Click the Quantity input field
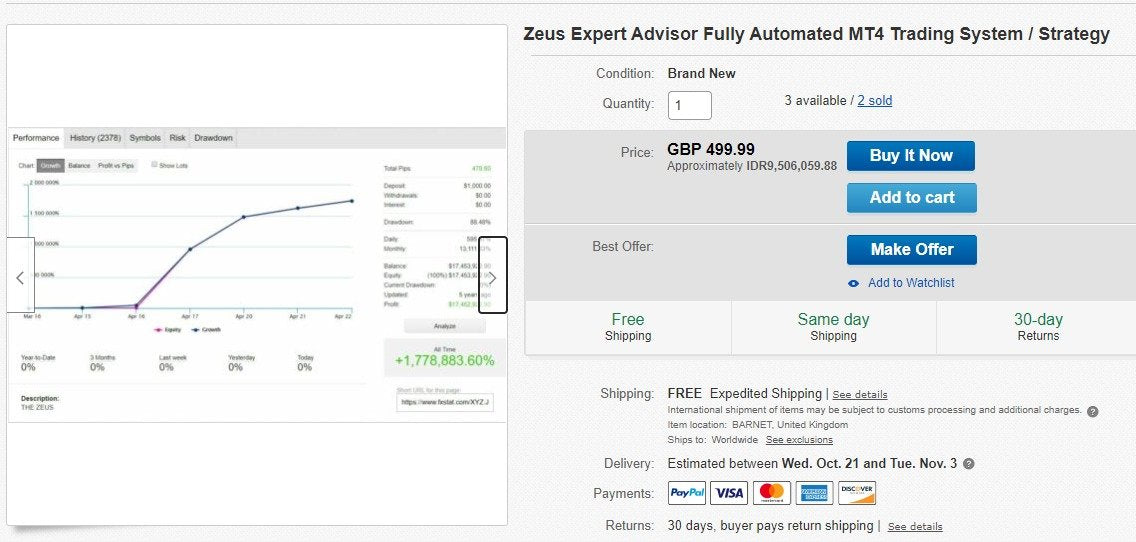This screenshot has width=1136, height=542. (x=689, y=105)
